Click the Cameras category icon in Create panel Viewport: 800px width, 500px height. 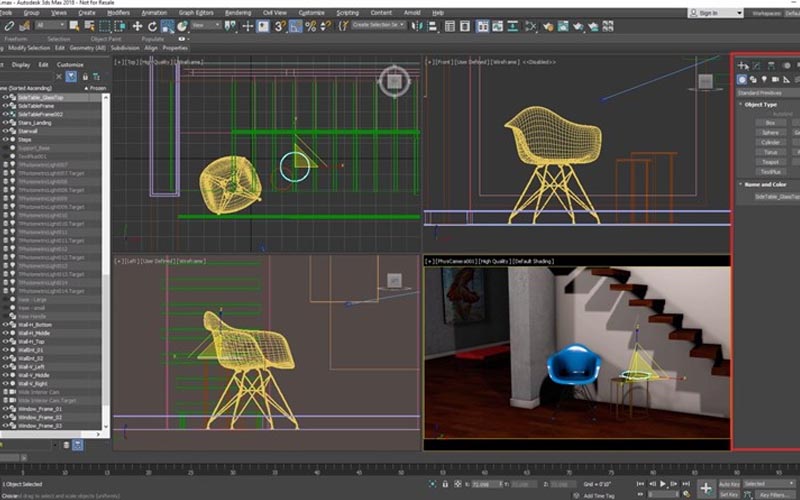[x=775, y=79]
